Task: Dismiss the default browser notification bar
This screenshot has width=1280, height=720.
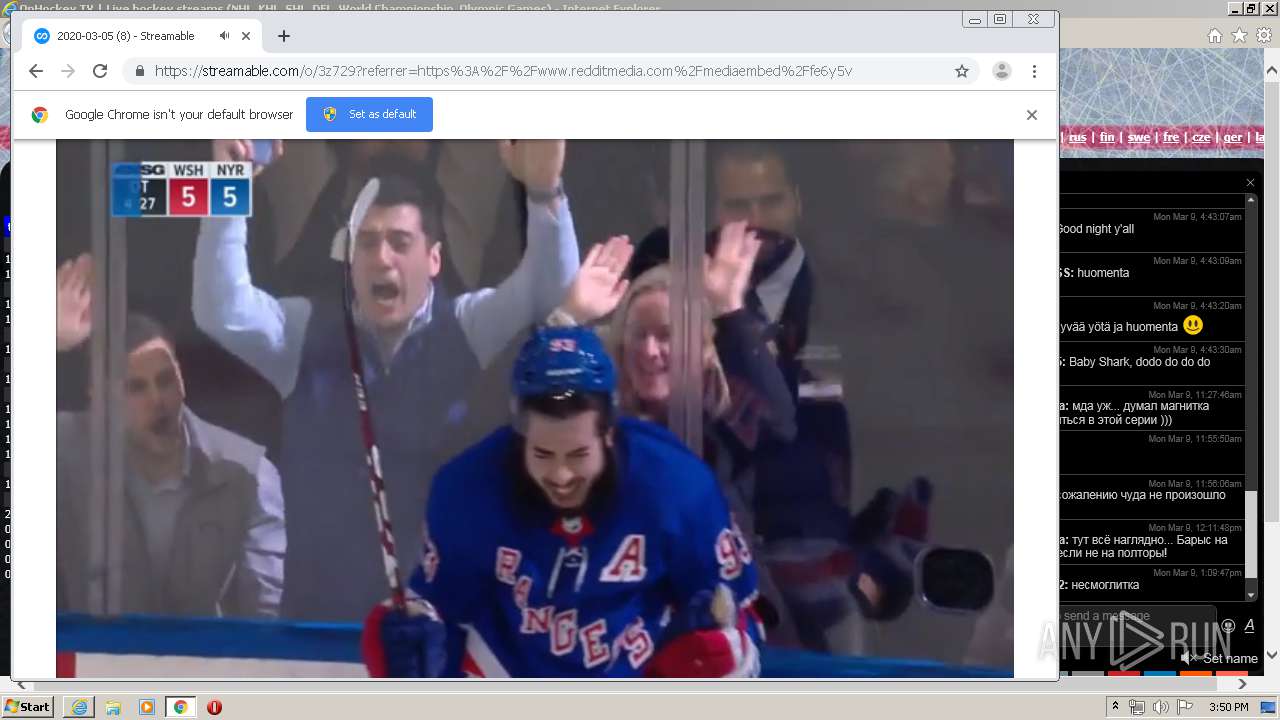Action: pyautogui.click(x=1032, y=115)
